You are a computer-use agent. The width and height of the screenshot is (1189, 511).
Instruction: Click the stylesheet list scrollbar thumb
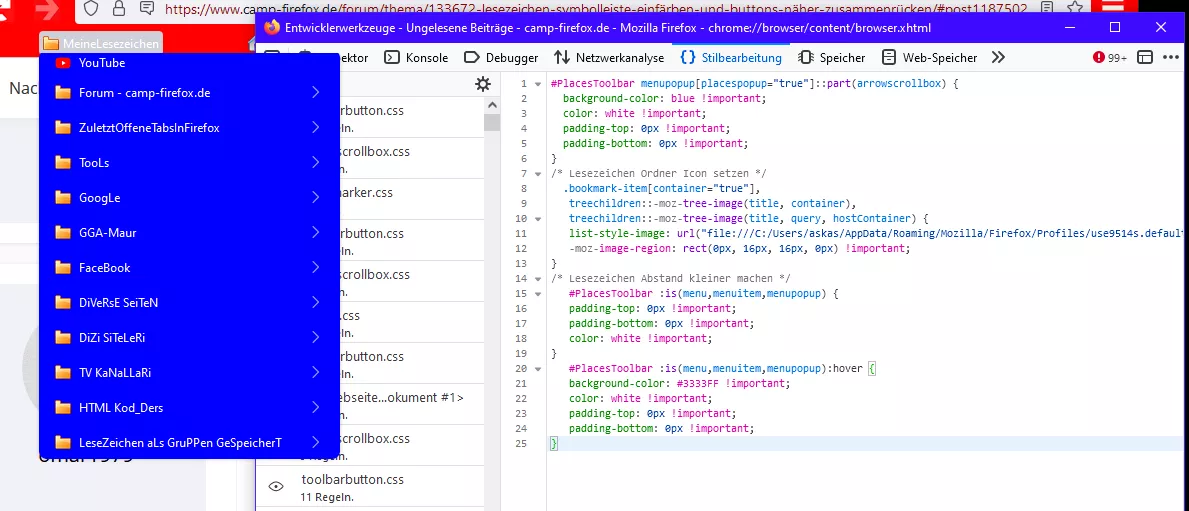point(491,123)
